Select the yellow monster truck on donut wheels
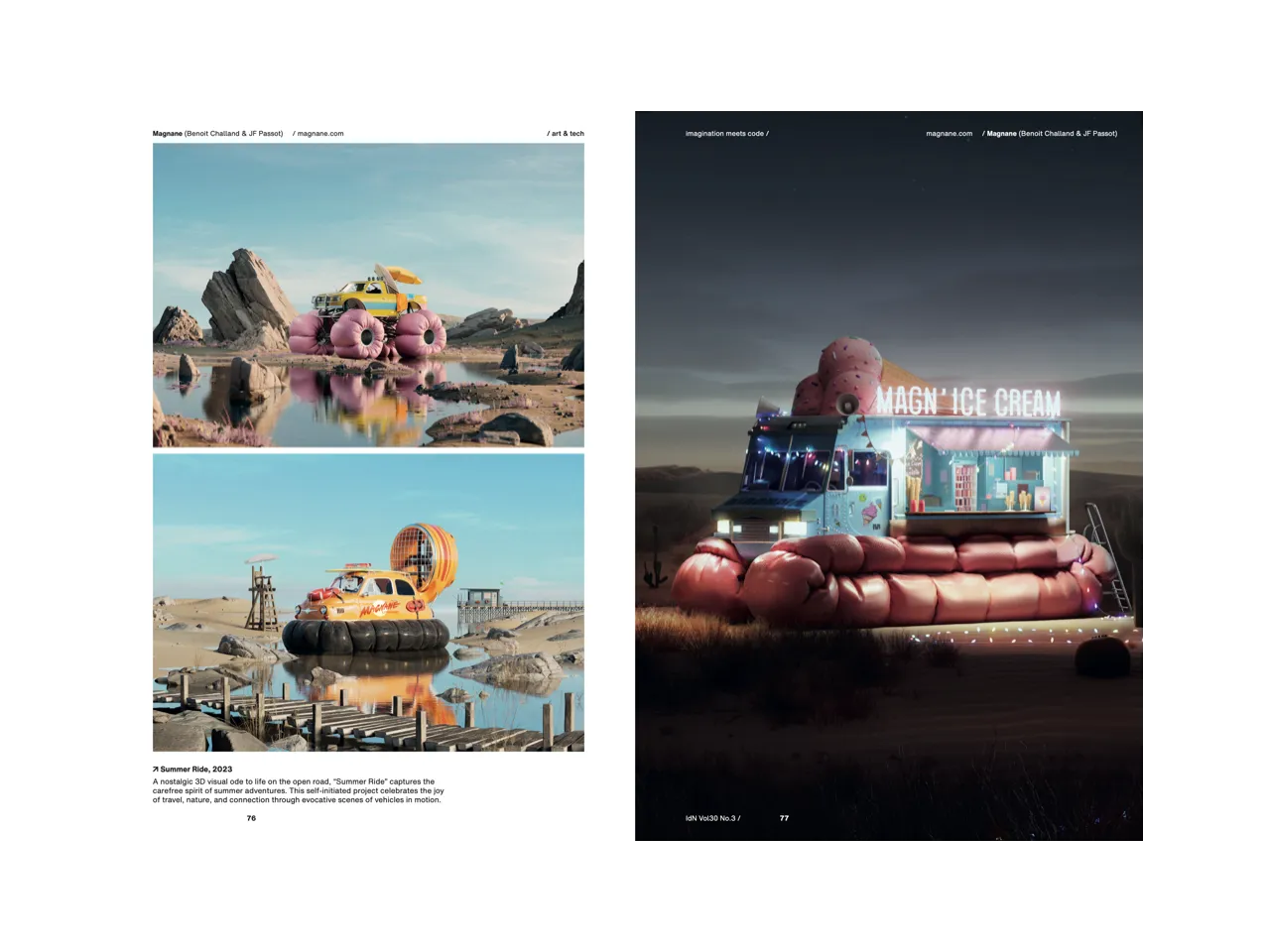Viewport: 1270px width, 952px height. (x=367, y=297)
